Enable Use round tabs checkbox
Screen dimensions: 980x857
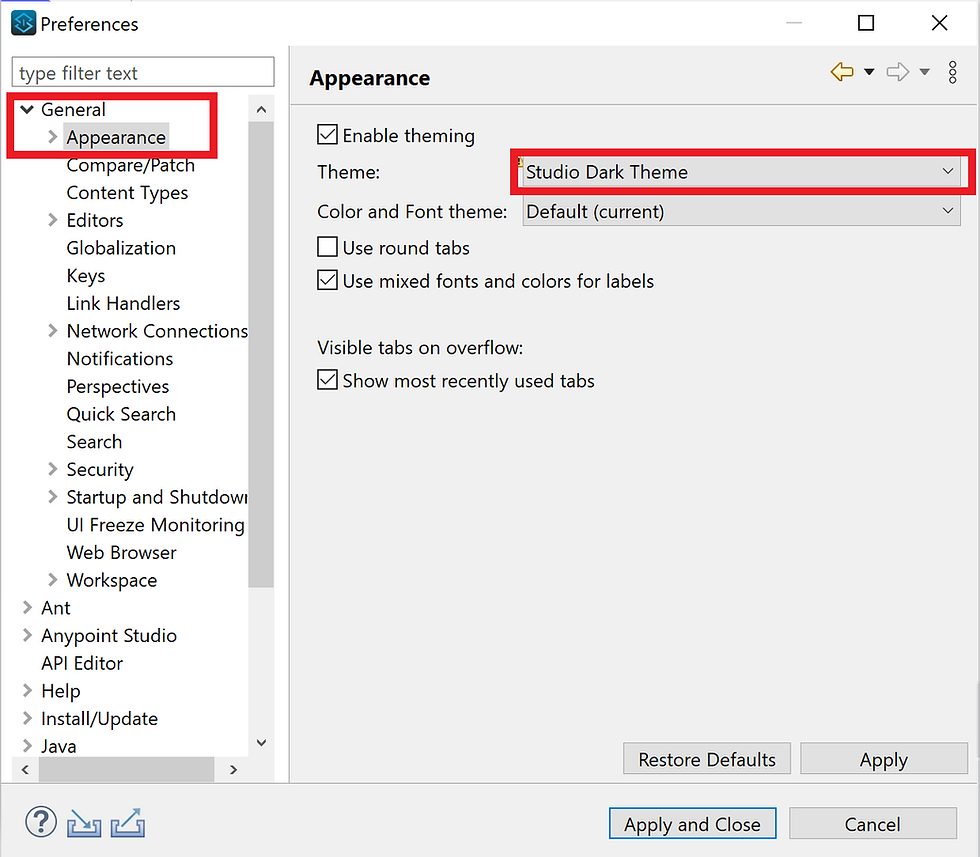coord(328,247)
